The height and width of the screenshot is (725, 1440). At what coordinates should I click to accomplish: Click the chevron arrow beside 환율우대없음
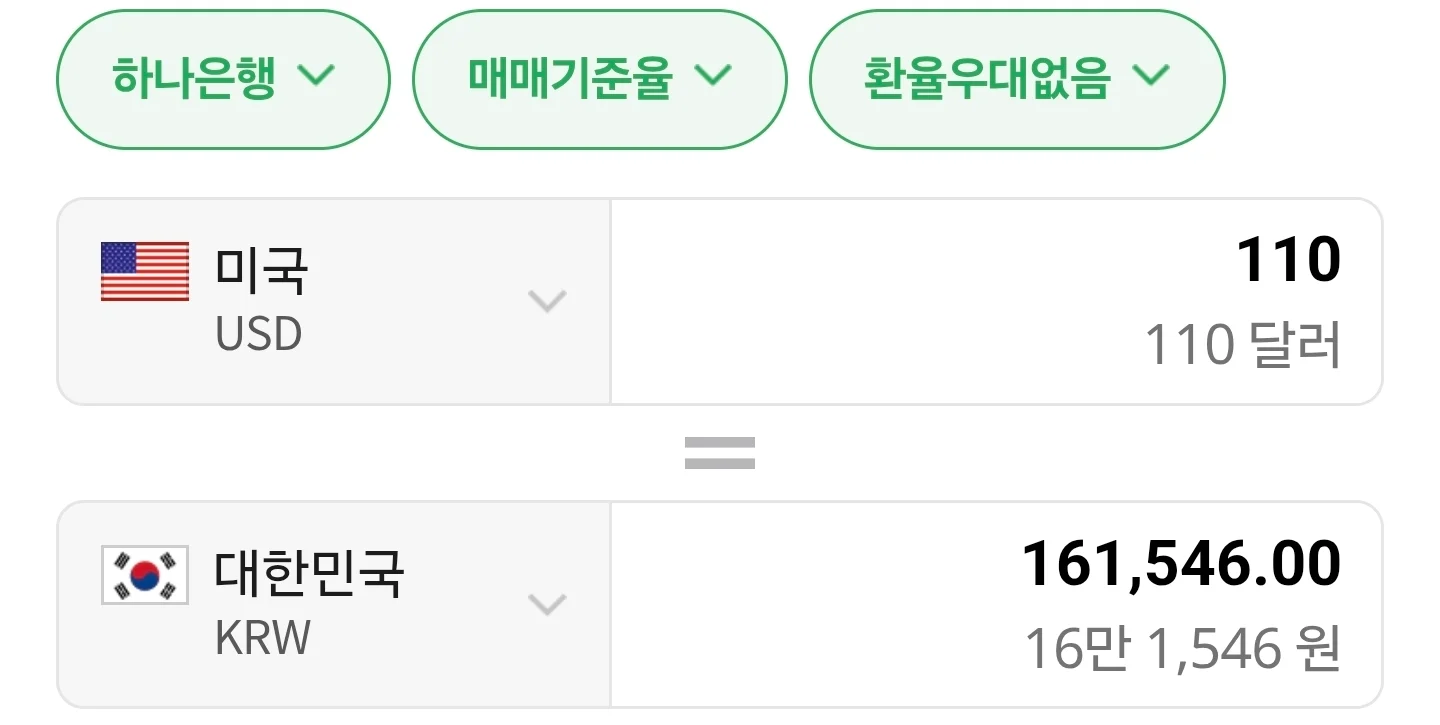pyautogui.click(x=1151, y=76)
